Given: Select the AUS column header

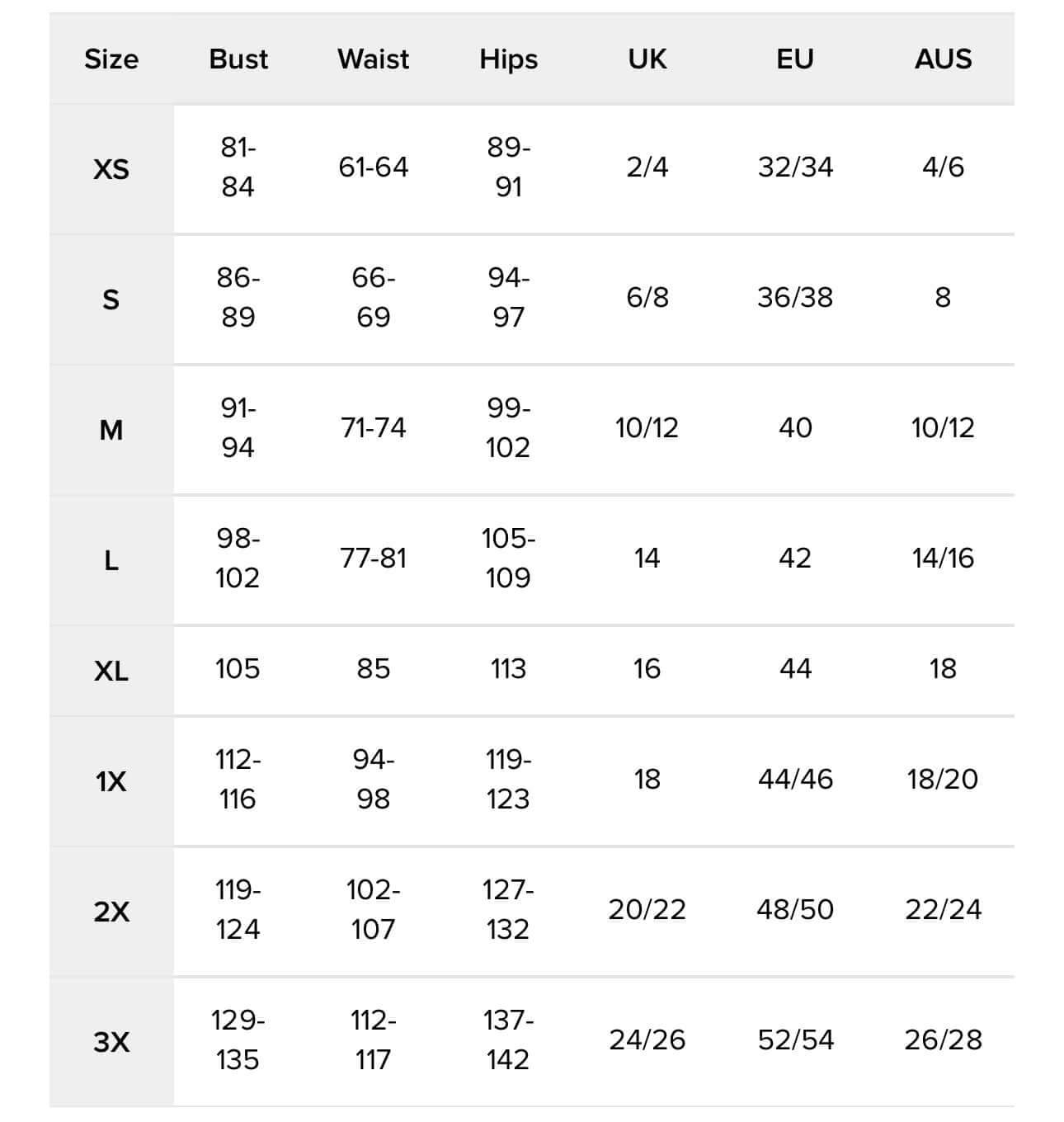Looking at the screenshot, I should coord(943,59).
